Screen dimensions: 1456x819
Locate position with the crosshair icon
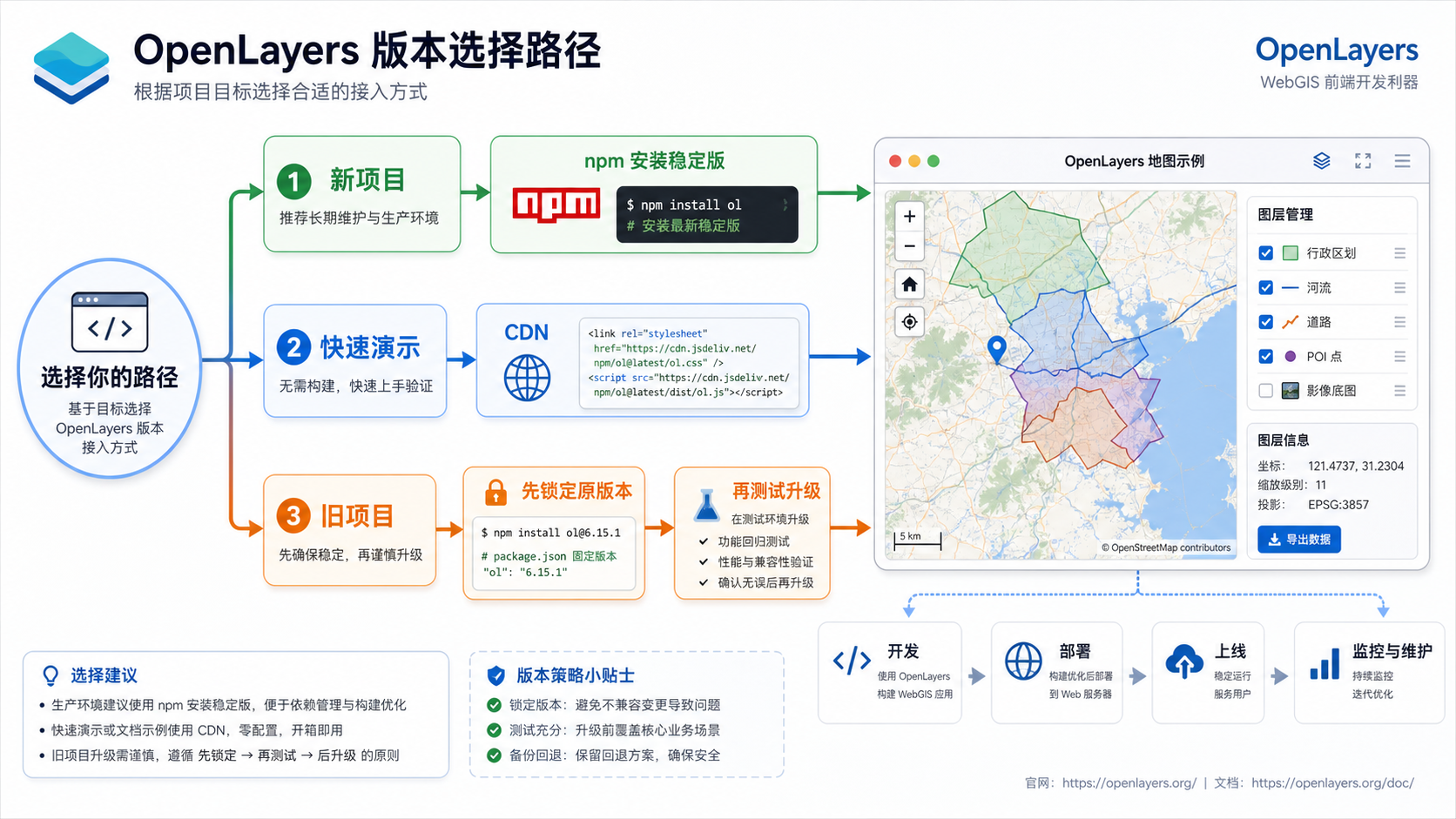909,322
